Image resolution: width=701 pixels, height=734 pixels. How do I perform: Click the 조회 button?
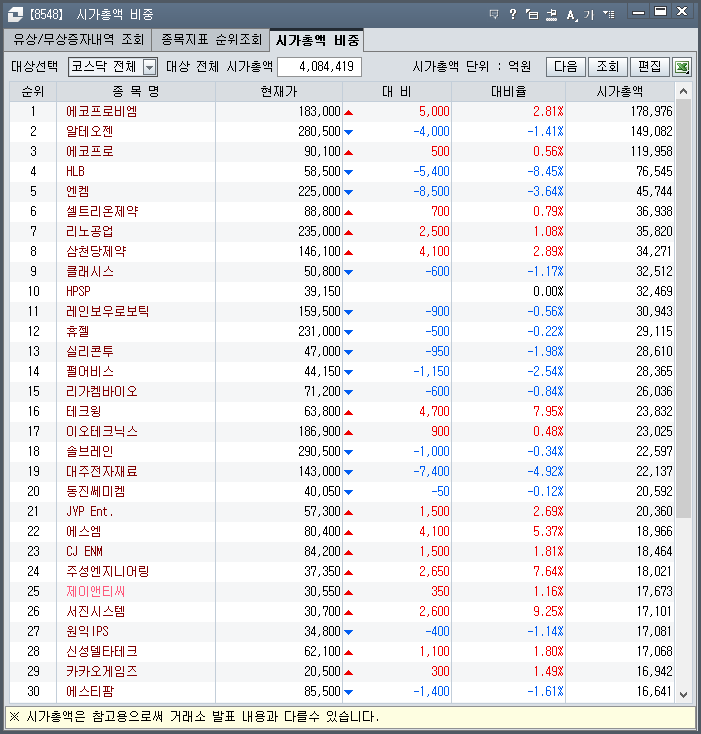click(x=607, y=67)
